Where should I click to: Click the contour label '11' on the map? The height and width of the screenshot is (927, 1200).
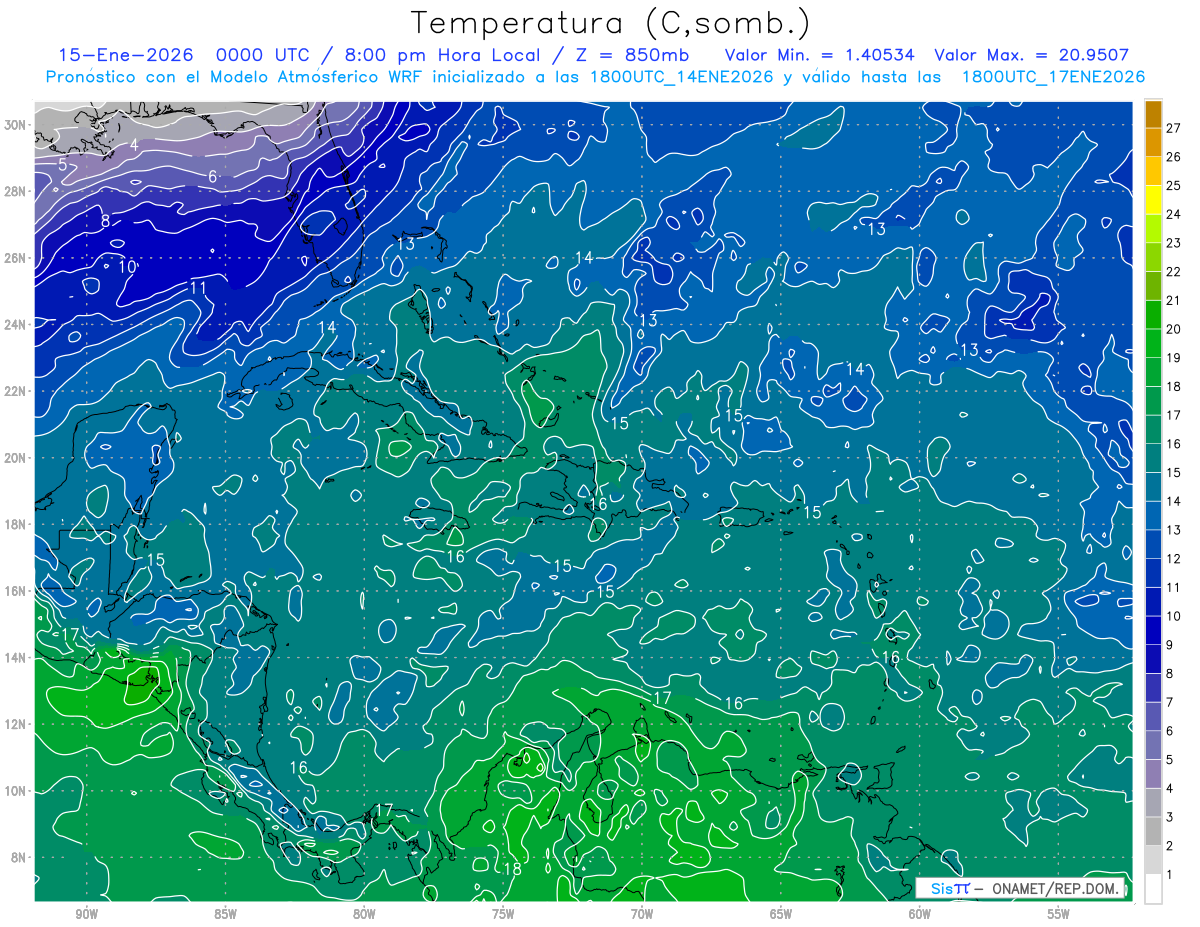point(198,288)
